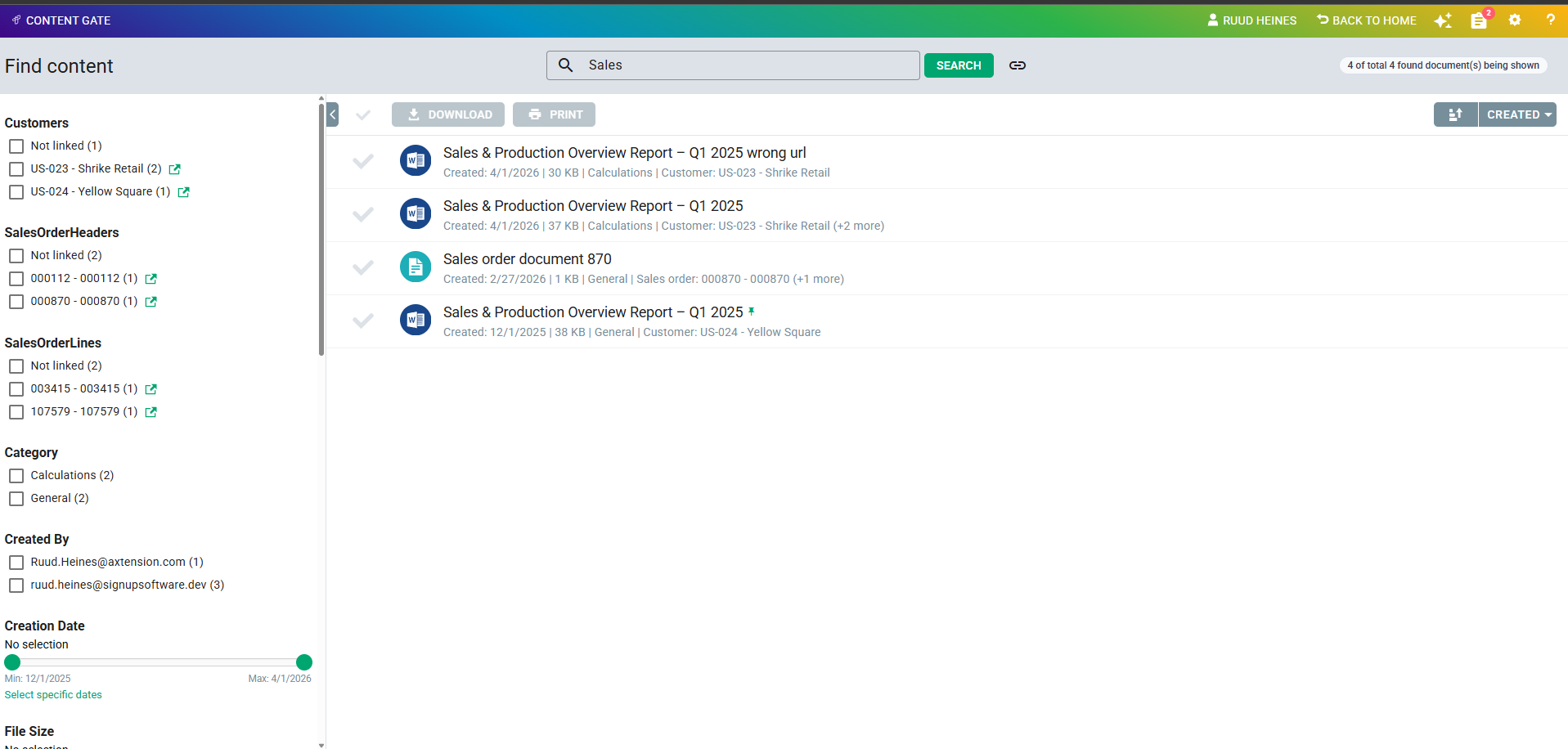The image size is (1568, 749).
Task: Click the Print button
Action: (x=555, y=114)
